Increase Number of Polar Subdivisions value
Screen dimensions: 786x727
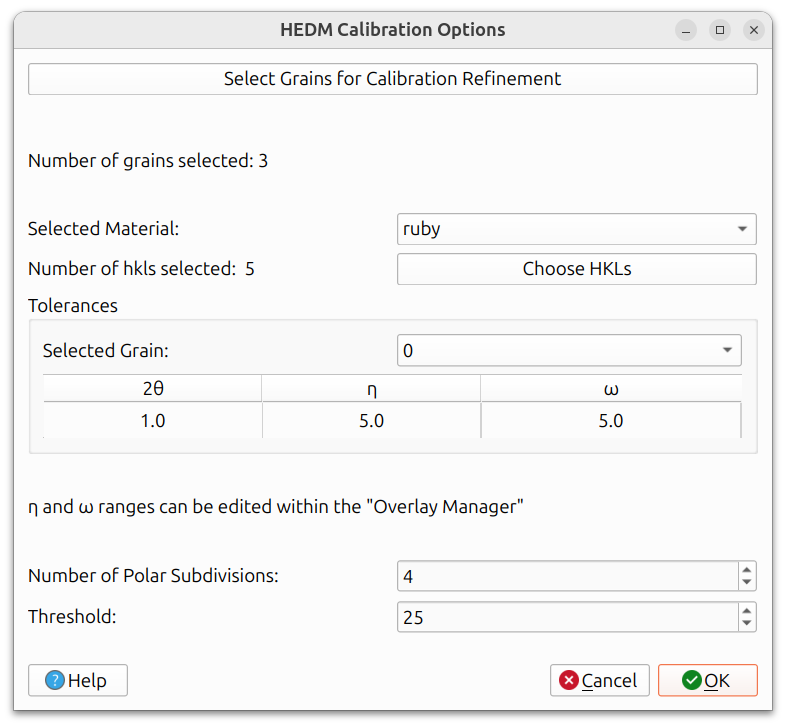pyautogui.click(x=747, y=570)
